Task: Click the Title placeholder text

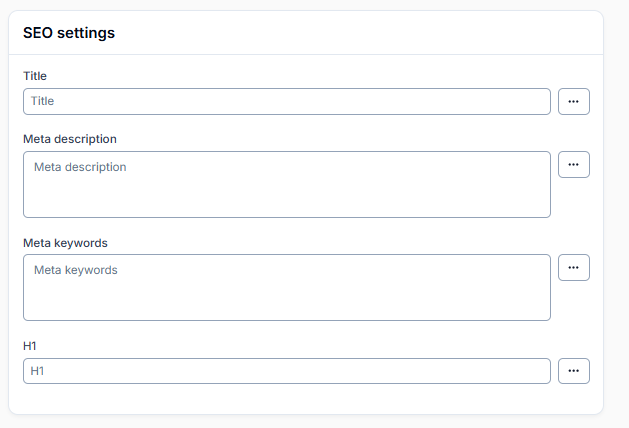Action: tap(42, 101)
